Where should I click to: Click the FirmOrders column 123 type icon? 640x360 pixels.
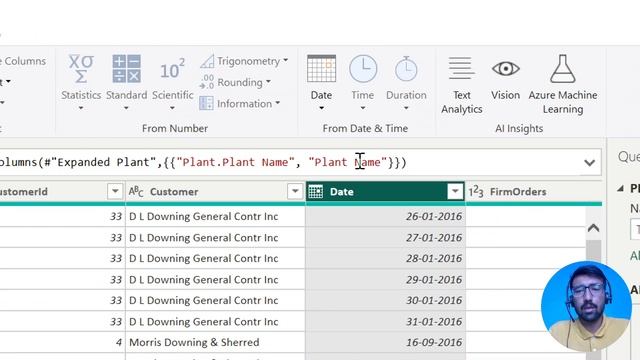pyautogui.click(x=476, y=191)
